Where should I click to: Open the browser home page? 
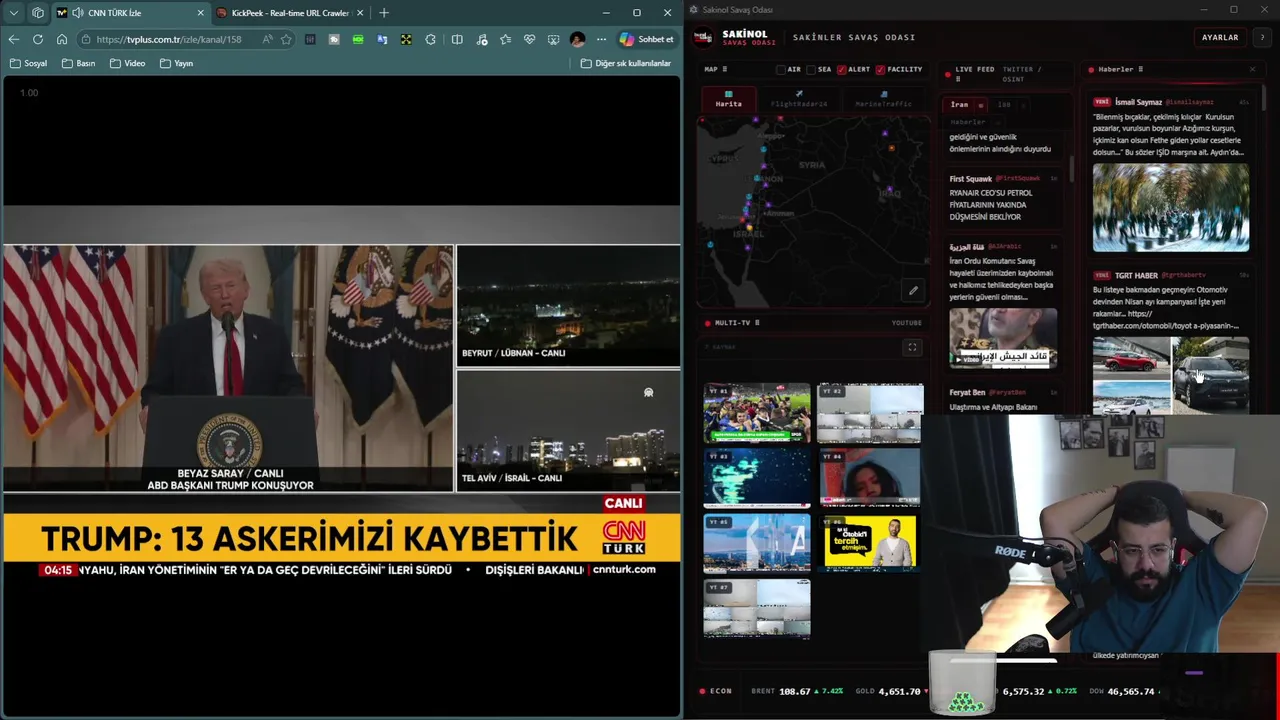(x=62, y=39)
